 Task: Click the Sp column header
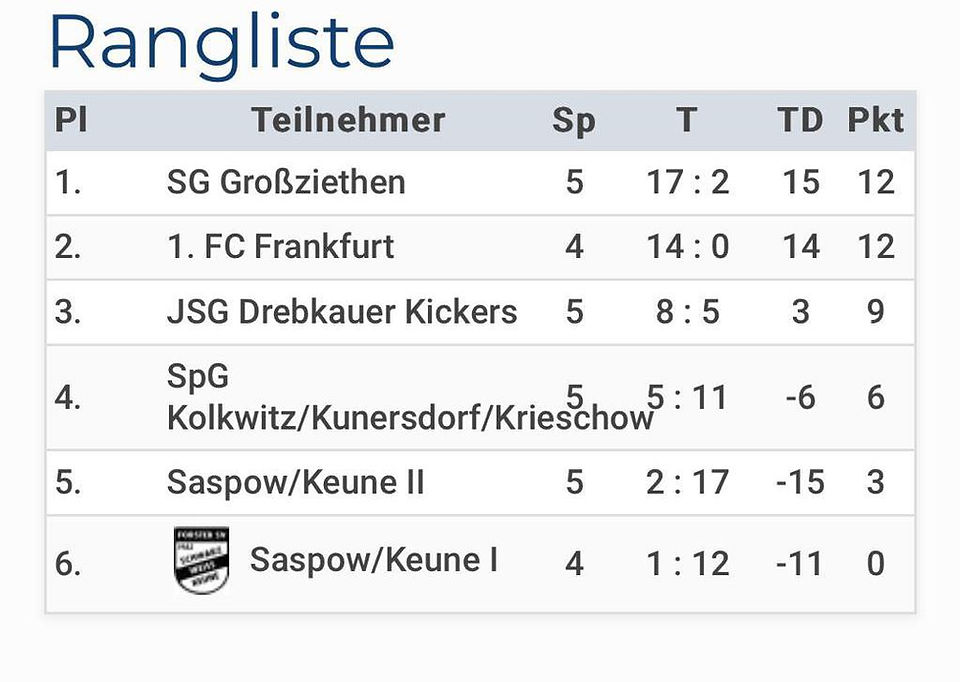pos(574,121)
